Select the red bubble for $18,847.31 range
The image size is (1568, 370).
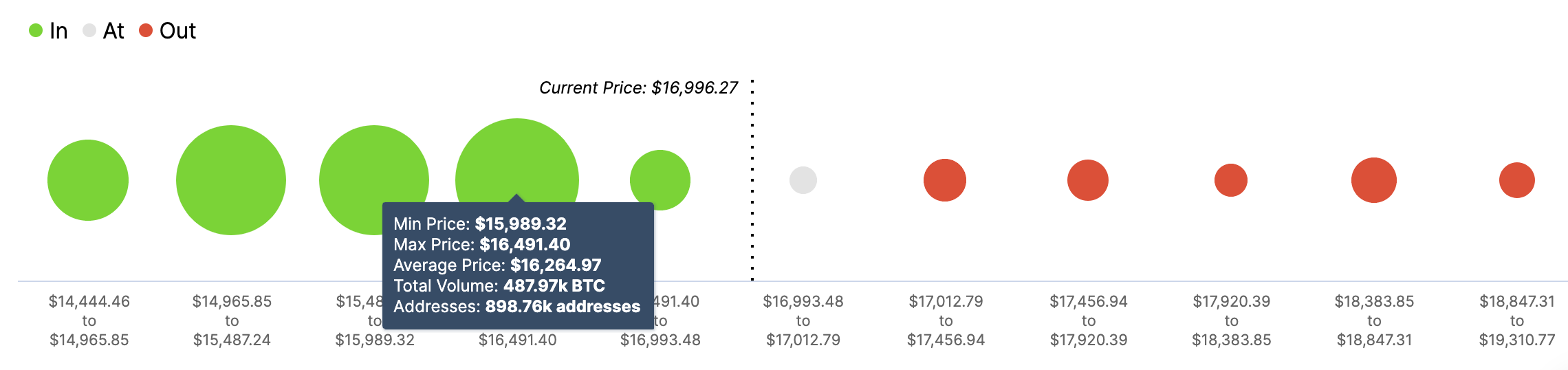coord(1517,180)
